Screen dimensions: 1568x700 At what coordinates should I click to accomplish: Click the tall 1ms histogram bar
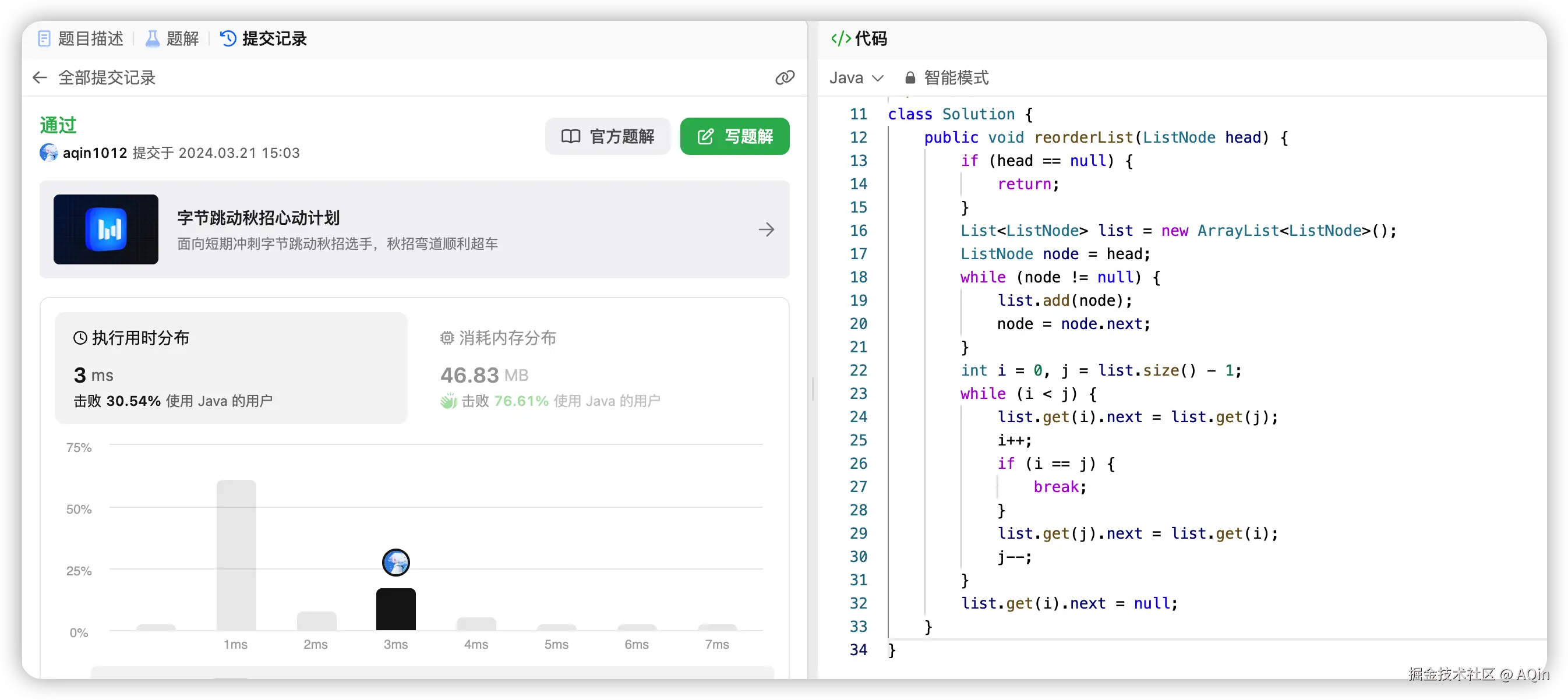pyautogui.click(x=236, y=554)
